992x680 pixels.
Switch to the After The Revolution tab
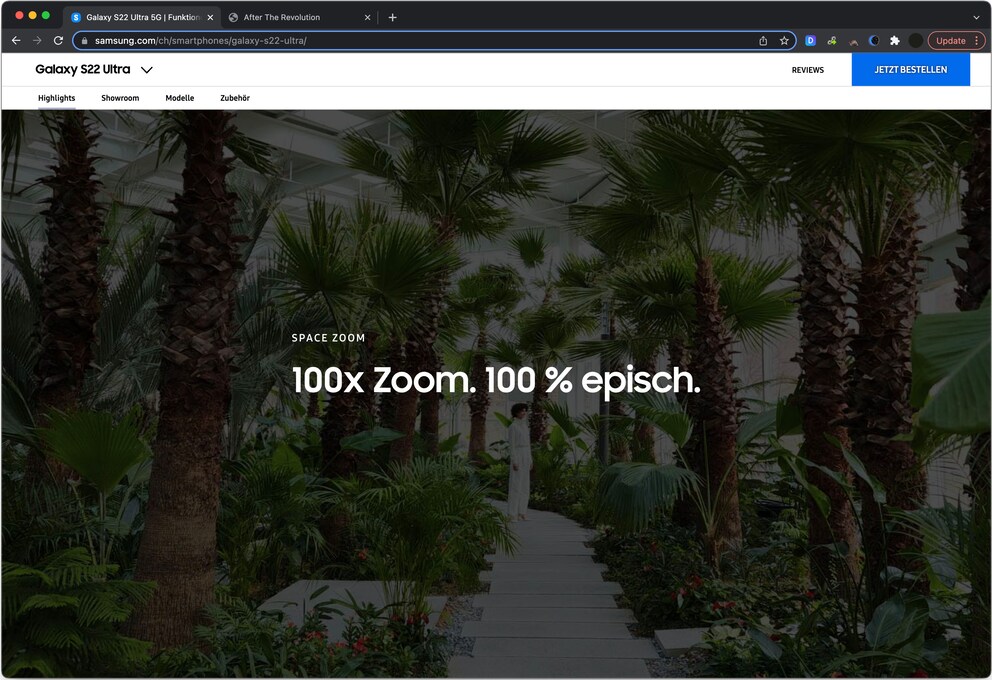(299, 17)
